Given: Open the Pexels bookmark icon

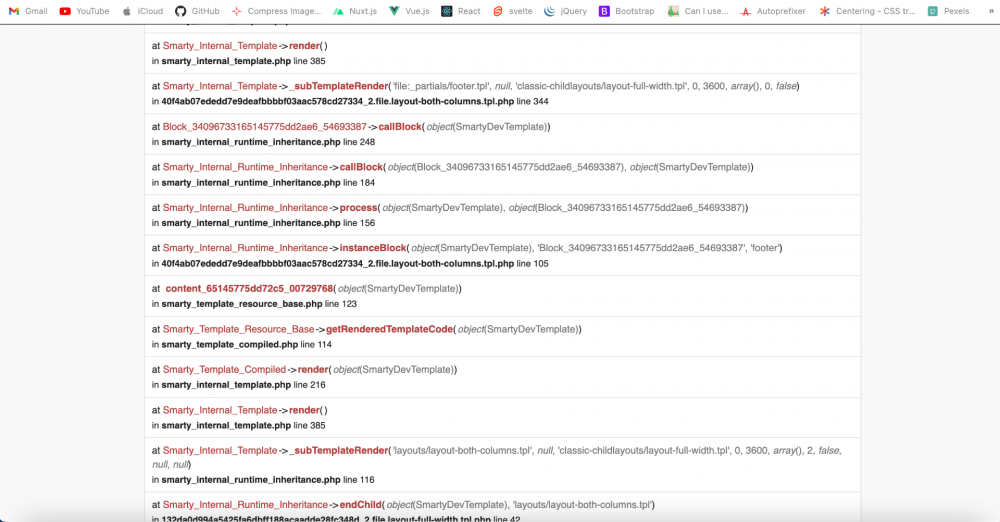Looking at the screenshot, I should [932, 11].
